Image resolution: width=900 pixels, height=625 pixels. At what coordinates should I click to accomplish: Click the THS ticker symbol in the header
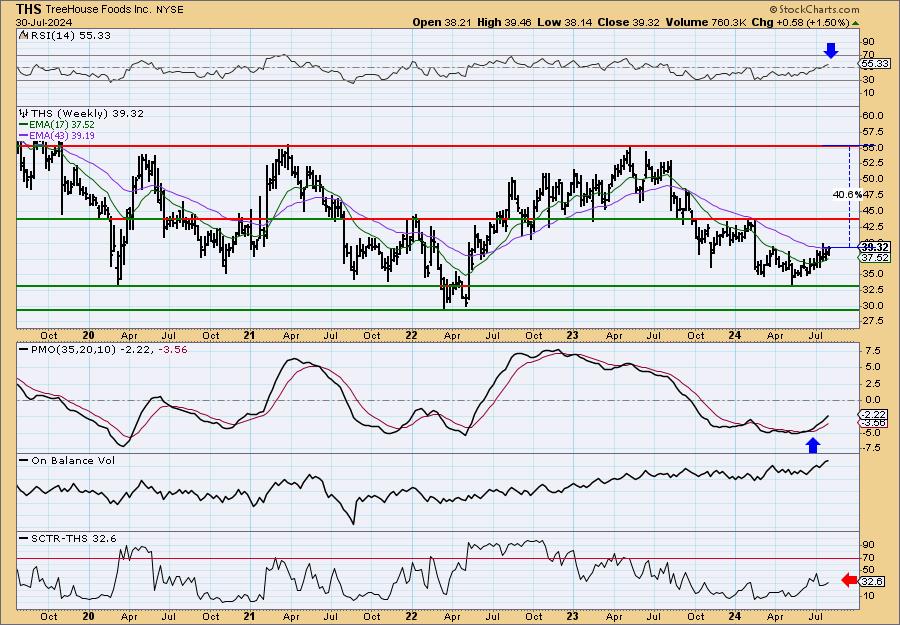pos(29,9)
